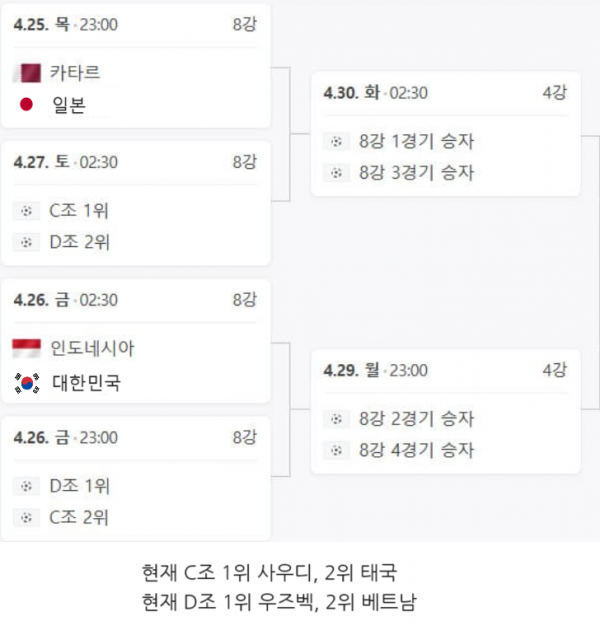Open the 4.27 토 02:30 quarterfinal card
600x630 pixels.
136,203
